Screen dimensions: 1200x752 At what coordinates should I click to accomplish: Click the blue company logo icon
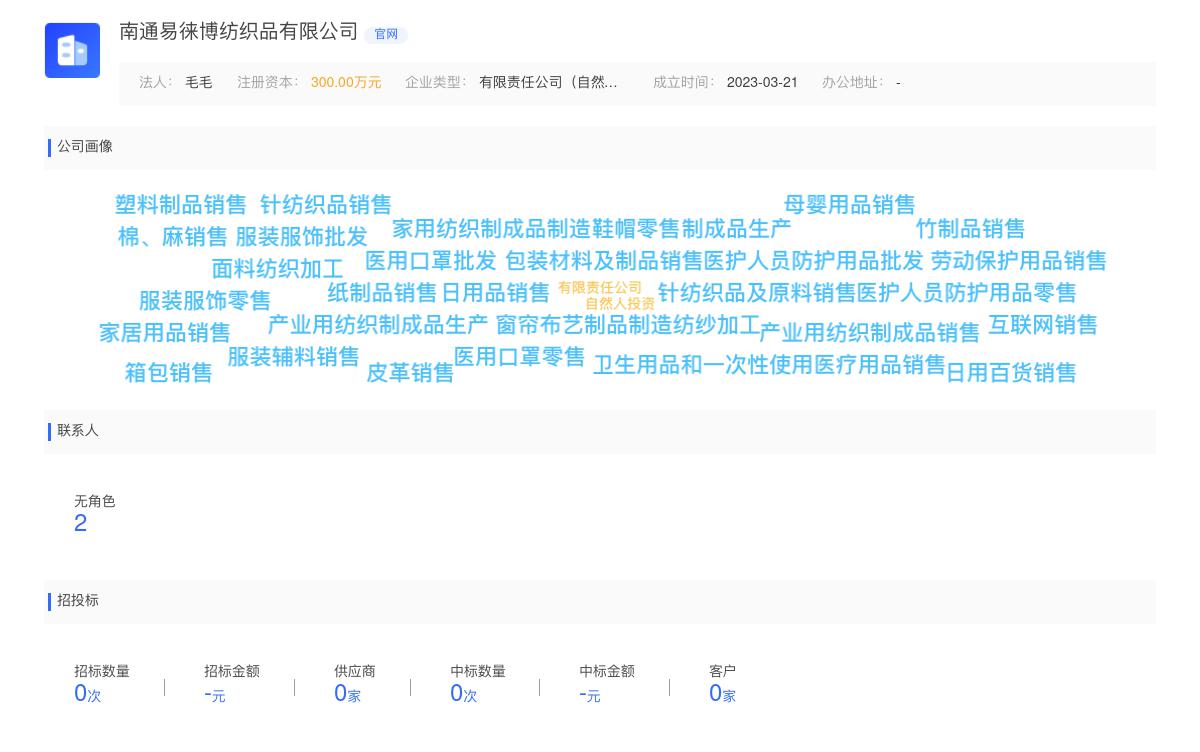[x=72, y=50]
